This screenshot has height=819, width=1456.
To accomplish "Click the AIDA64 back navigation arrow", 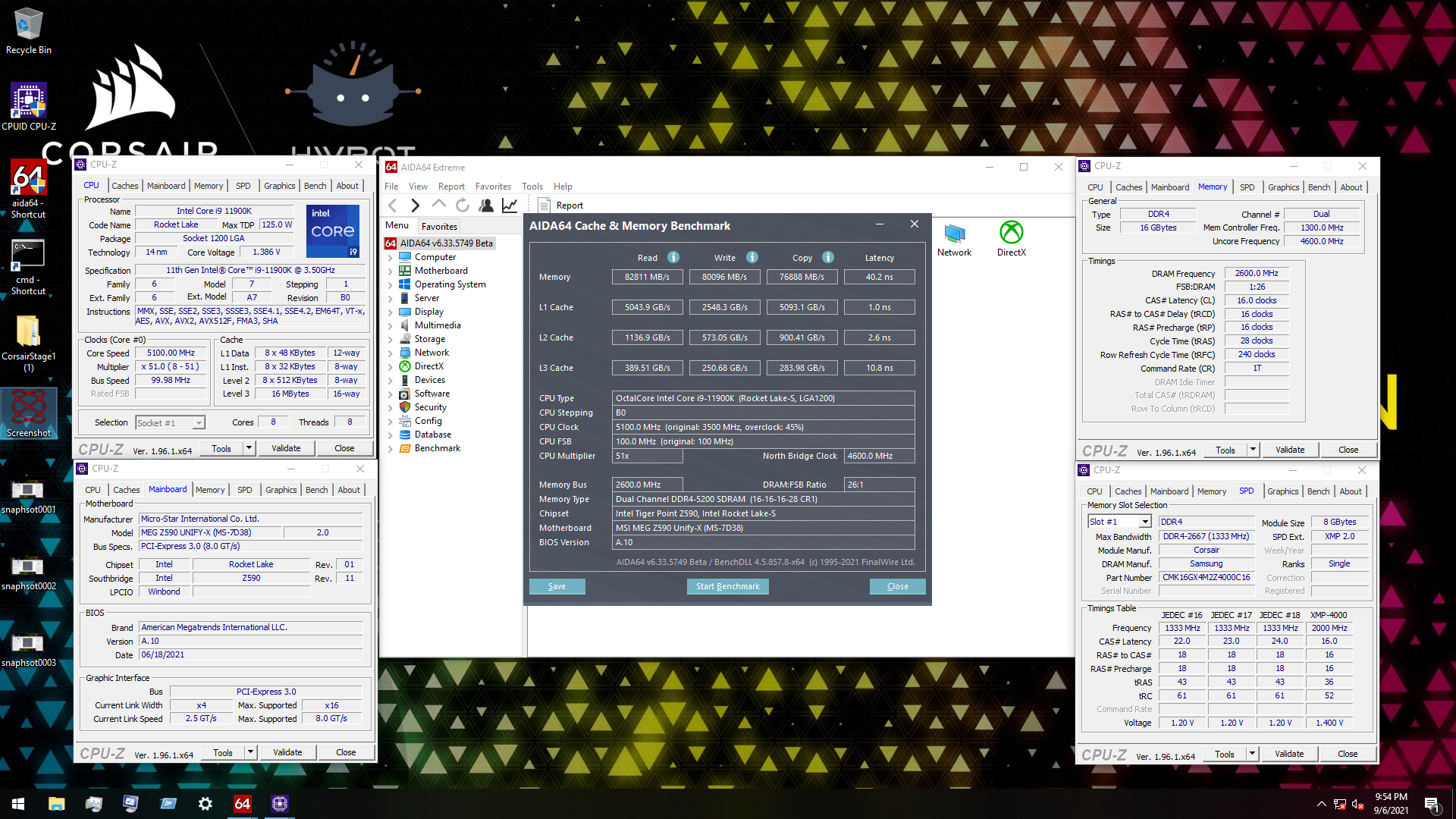I will tap(392, 205).
